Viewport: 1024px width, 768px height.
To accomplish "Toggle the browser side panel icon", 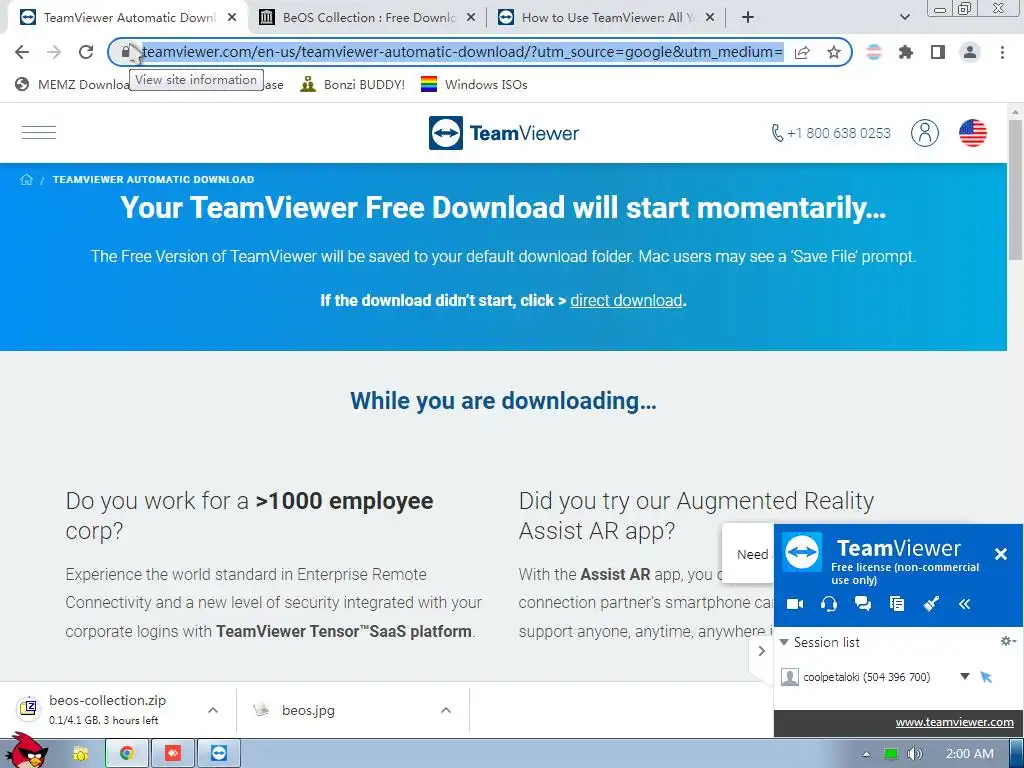I will point(938,52).
